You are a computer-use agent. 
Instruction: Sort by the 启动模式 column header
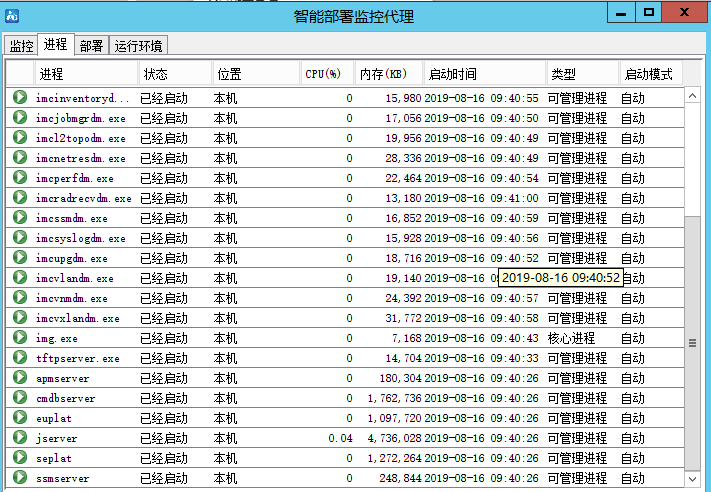pyautogui.click(x=651, y=74)
